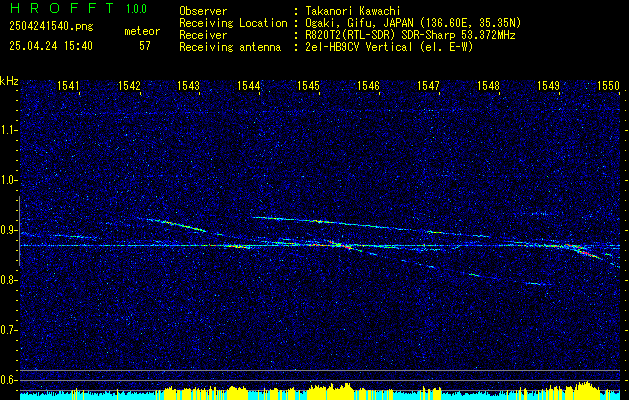The image size is (629, 400).
Task: Click the HROFFT title text
Action: 62,8
